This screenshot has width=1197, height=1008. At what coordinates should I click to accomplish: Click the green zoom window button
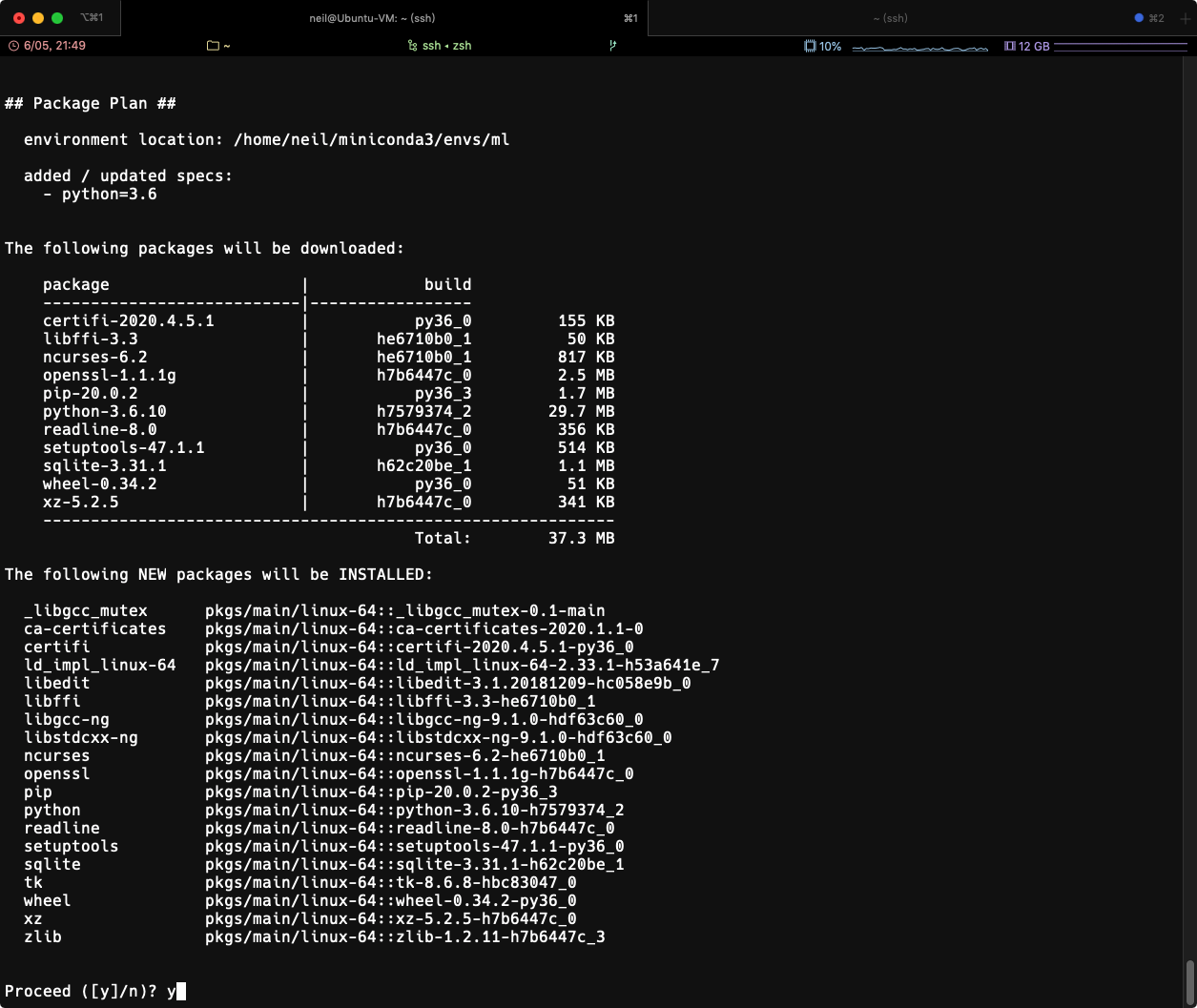[57, 18]
